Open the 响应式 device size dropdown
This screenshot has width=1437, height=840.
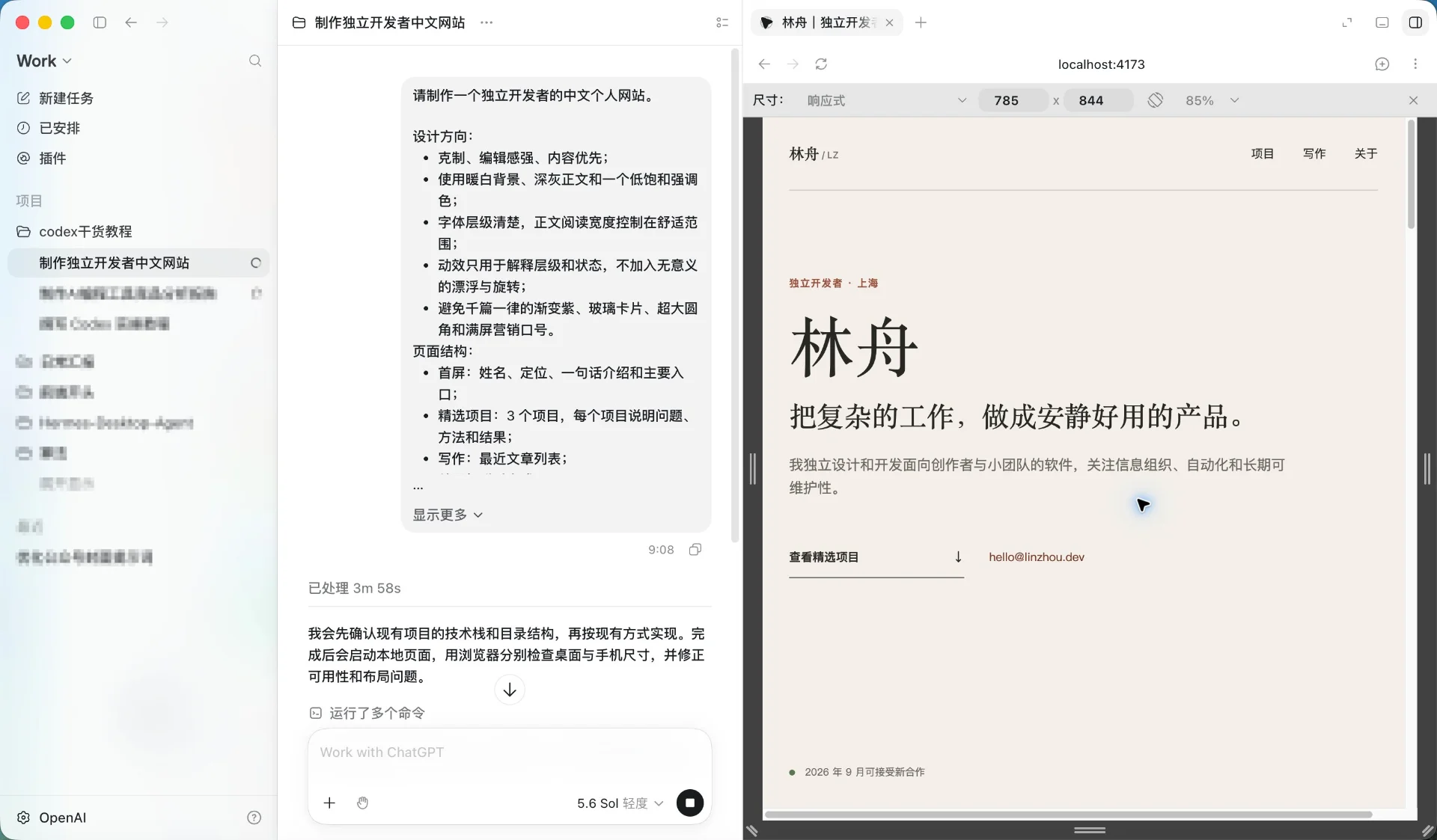pyautogui.click(x=886, y=100)
